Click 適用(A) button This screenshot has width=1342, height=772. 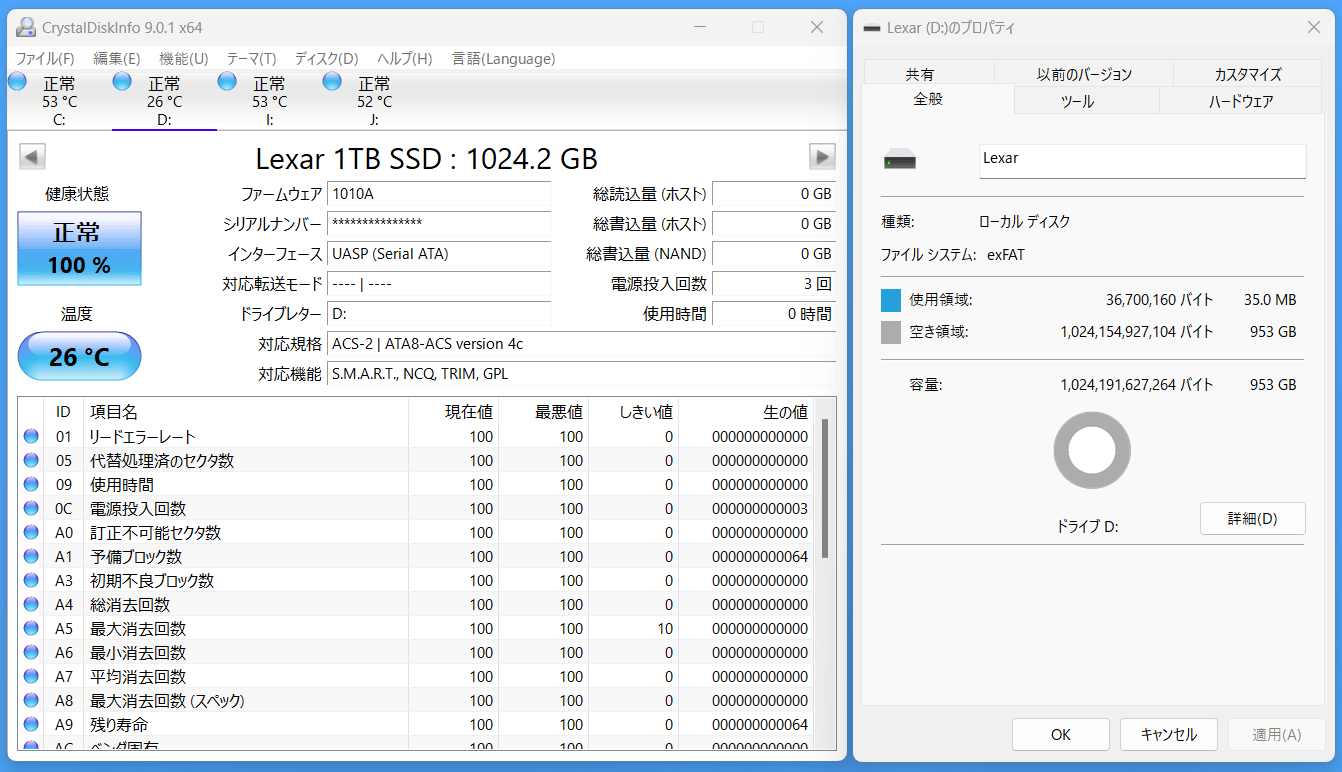pyautogui.click(x=1277, y=734)
